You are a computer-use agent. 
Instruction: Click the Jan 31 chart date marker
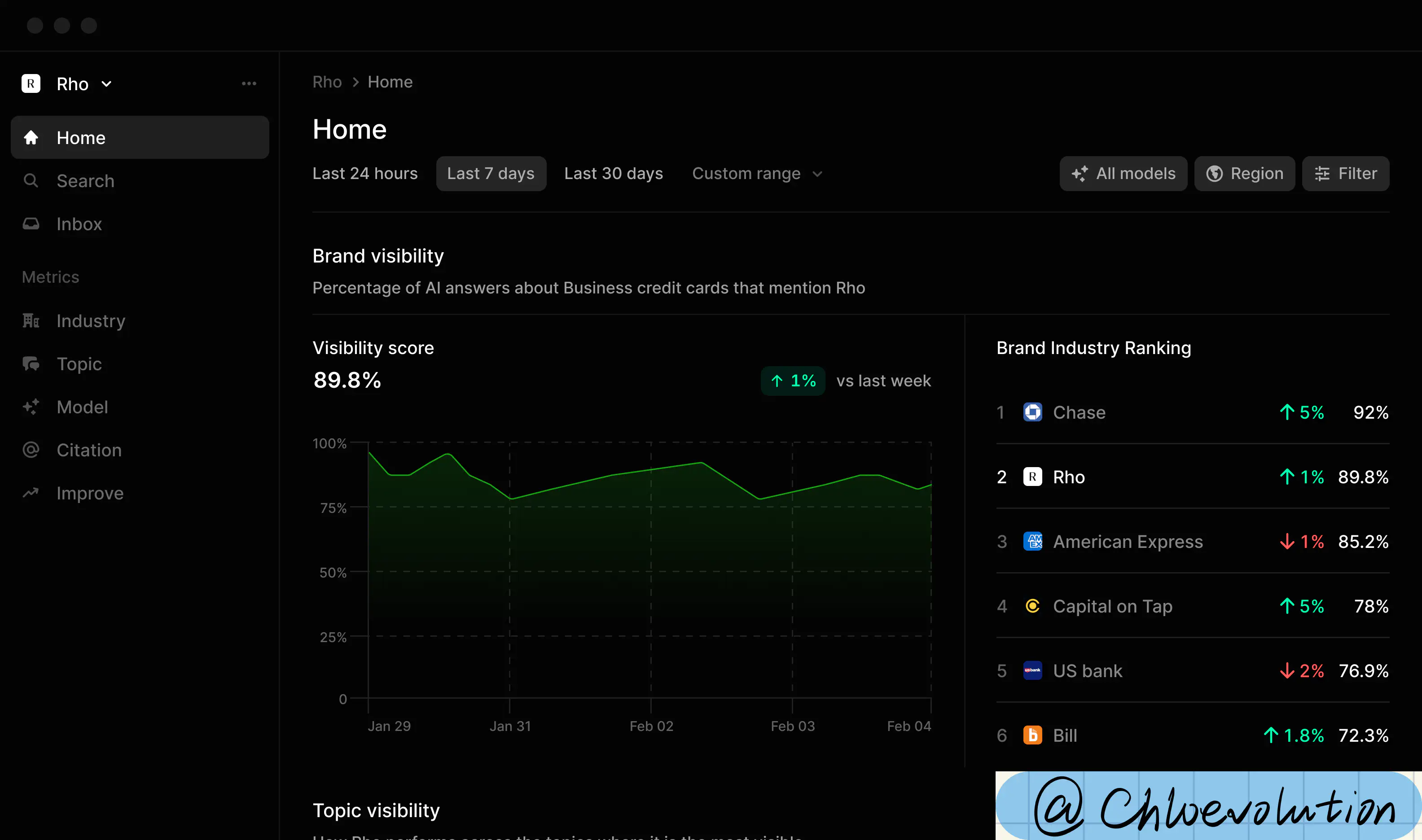(x=510, y=726)
